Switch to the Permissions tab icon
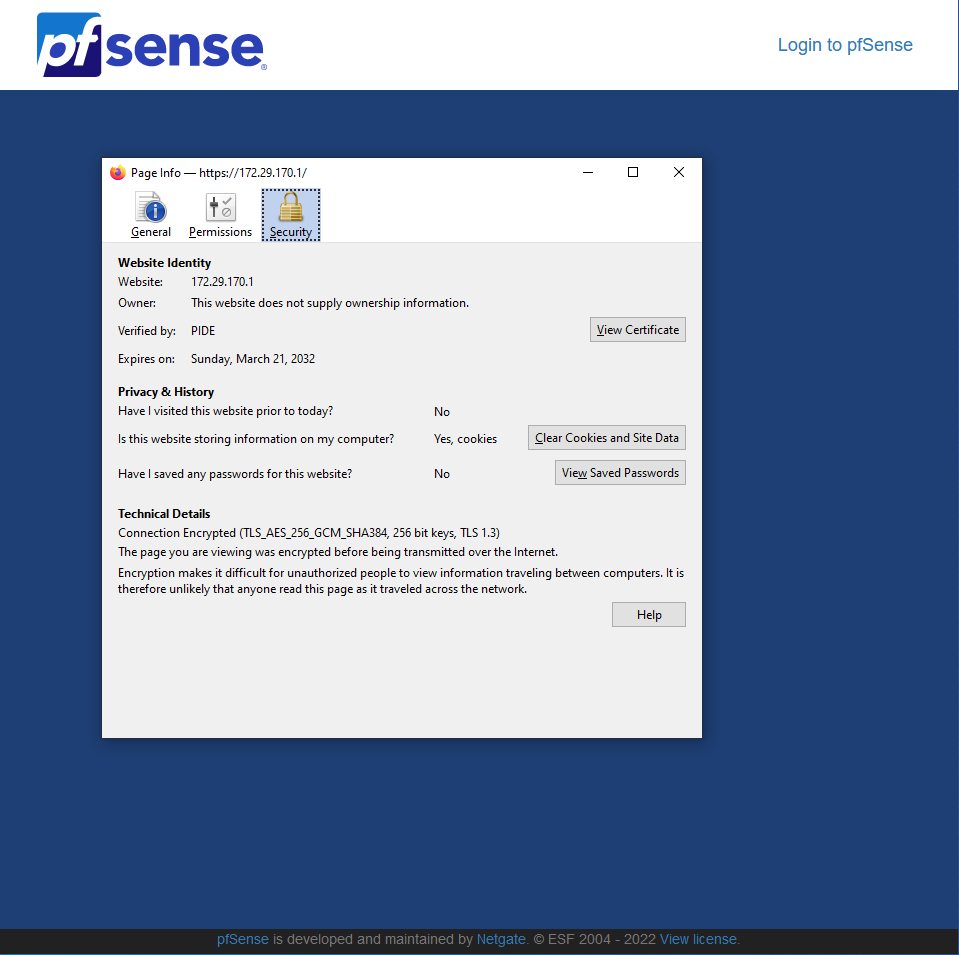The height and width of the screenshot is (955, 959). pyautogui.click(x=220, y=215)
